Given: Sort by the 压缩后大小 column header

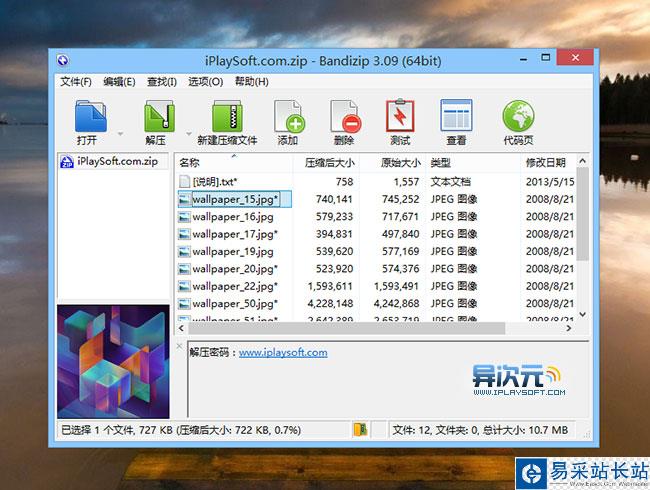Looking at the screenshot, I should [327, 163].
